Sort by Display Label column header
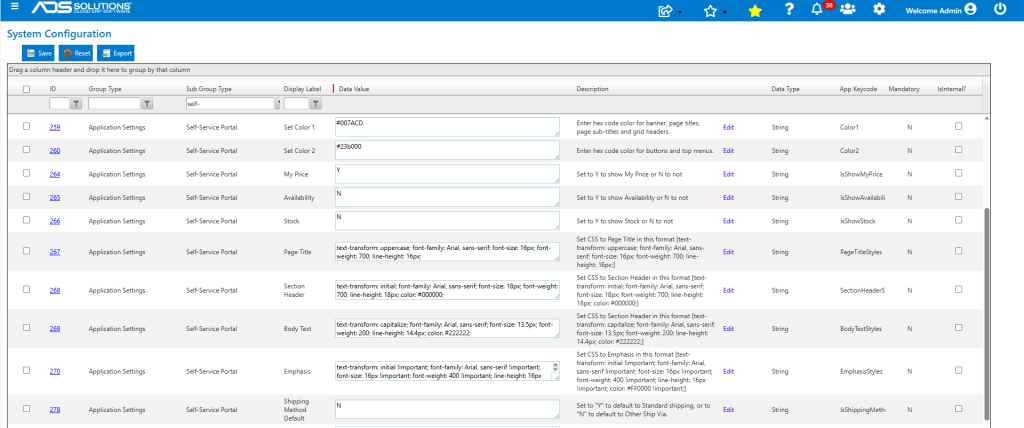Image resolution: width=1024 pixels, height=428 pixels. [x=302, y=89]
